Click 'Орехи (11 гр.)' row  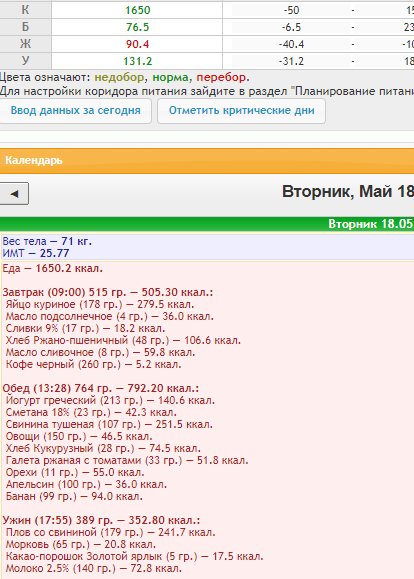click(75, 473)
